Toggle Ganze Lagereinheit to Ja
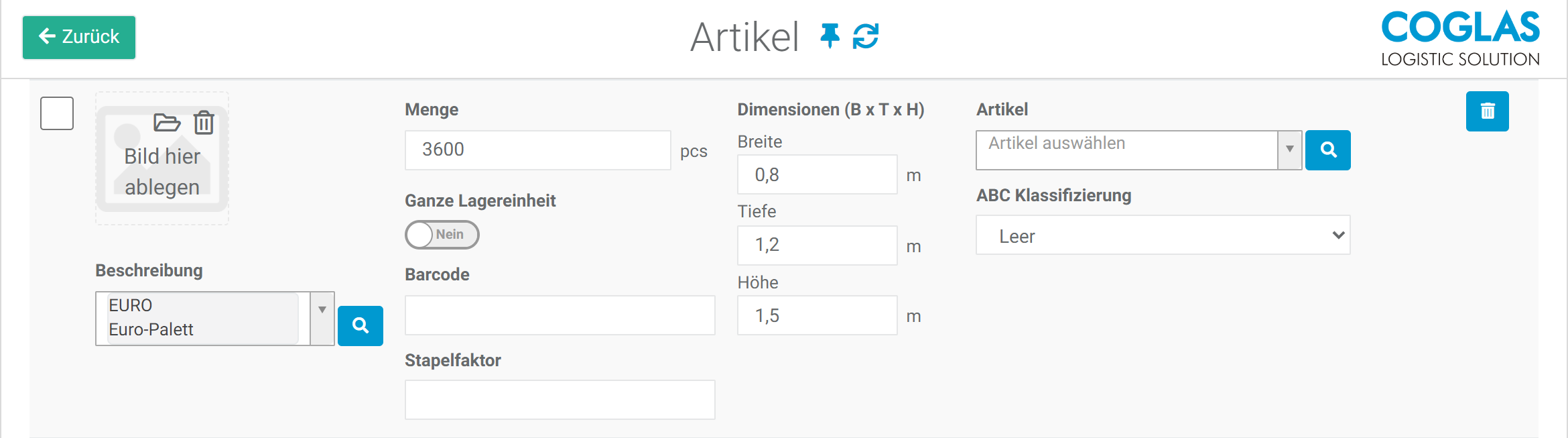 coord(442,235)
